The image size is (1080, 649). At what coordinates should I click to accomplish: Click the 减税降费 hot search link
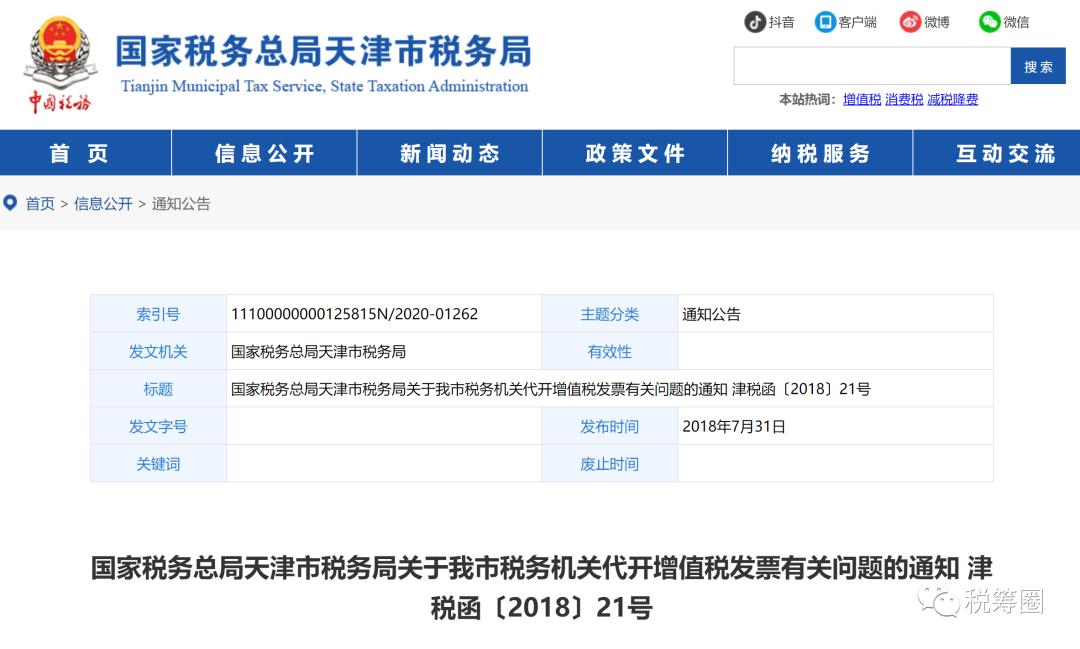click(952, 99)
